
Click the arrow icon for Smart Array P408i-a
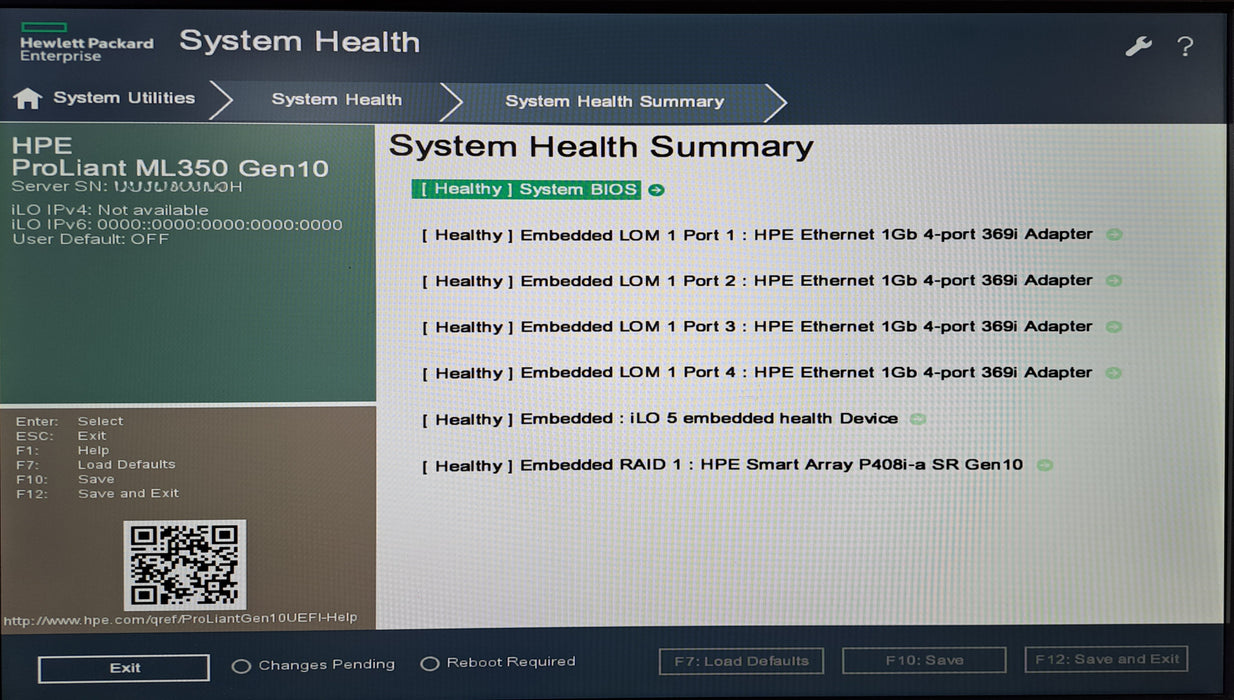(x=1044, y=465)
